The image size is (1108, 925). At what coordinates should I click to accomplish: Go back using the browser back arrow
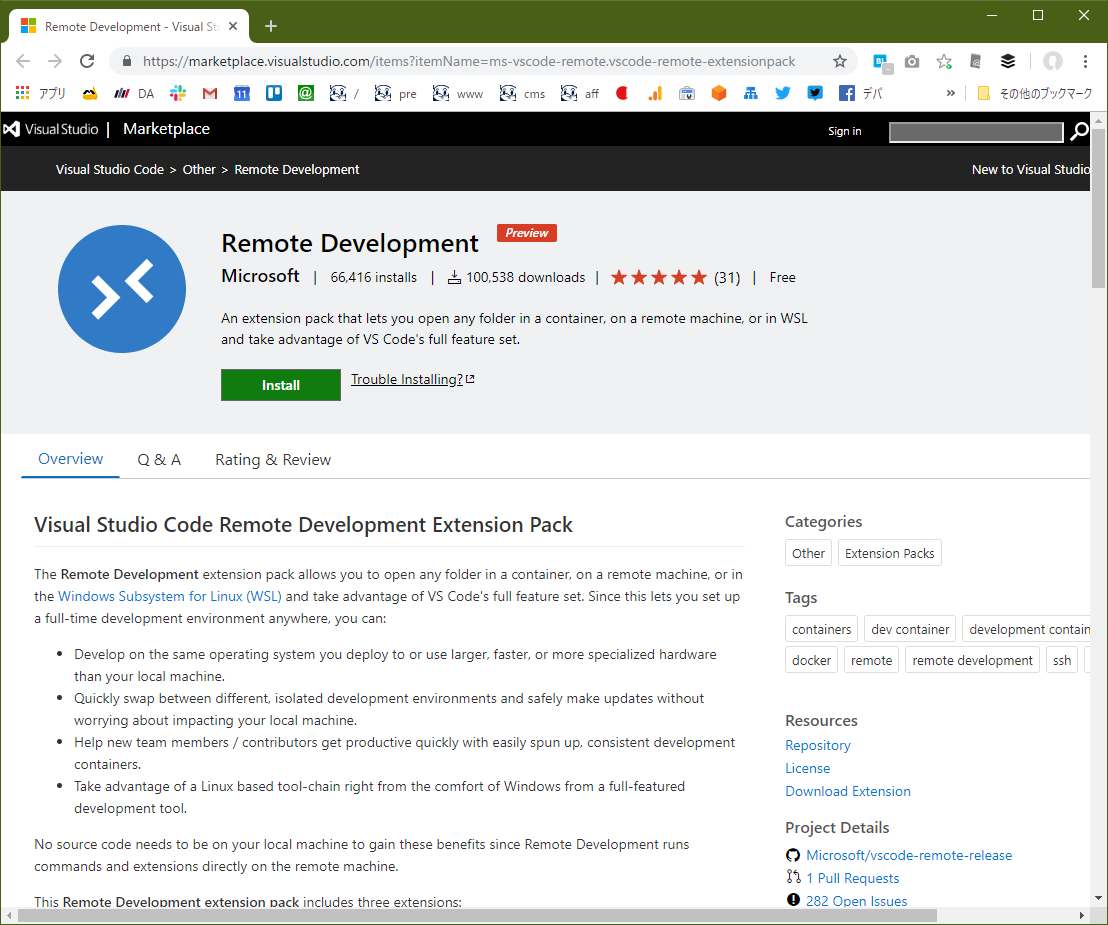pos(23,61)
